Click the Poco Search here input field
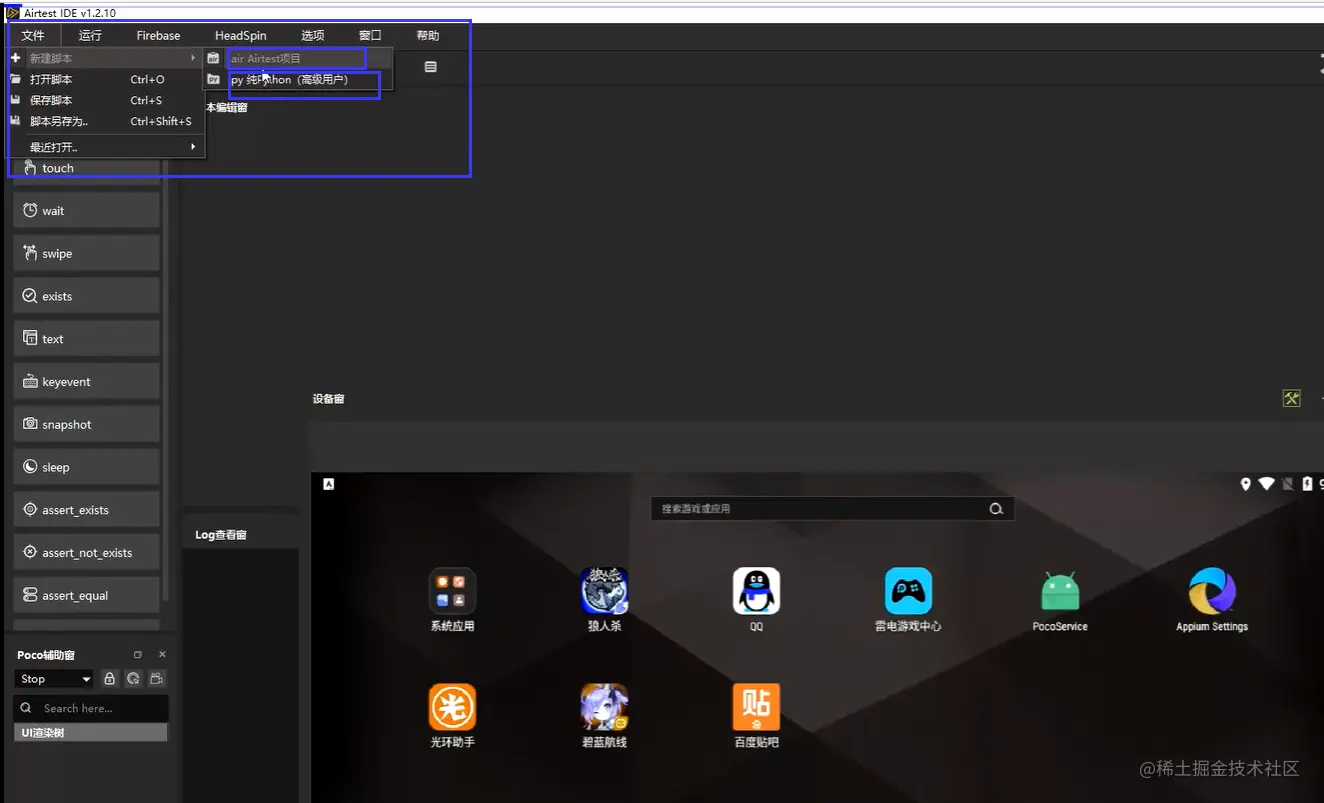 click(x=91, y=708)
